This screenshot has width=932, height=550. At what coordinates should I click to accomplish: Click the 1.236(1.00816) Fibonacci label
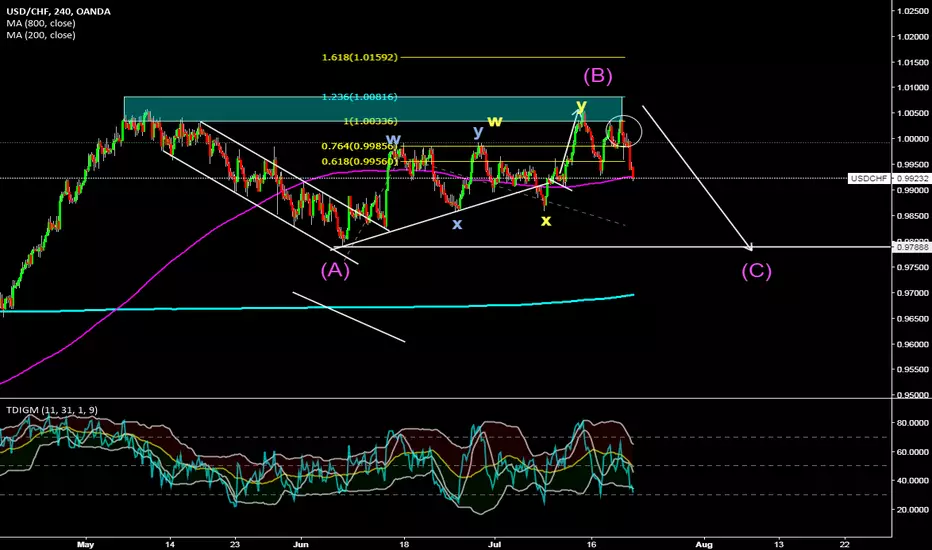(x=360, y=97)
